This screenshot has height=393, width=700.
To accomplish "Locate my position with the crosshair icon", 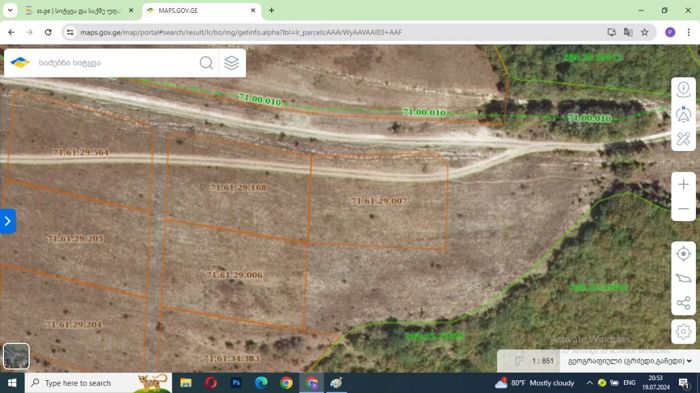I will (683, 254).
